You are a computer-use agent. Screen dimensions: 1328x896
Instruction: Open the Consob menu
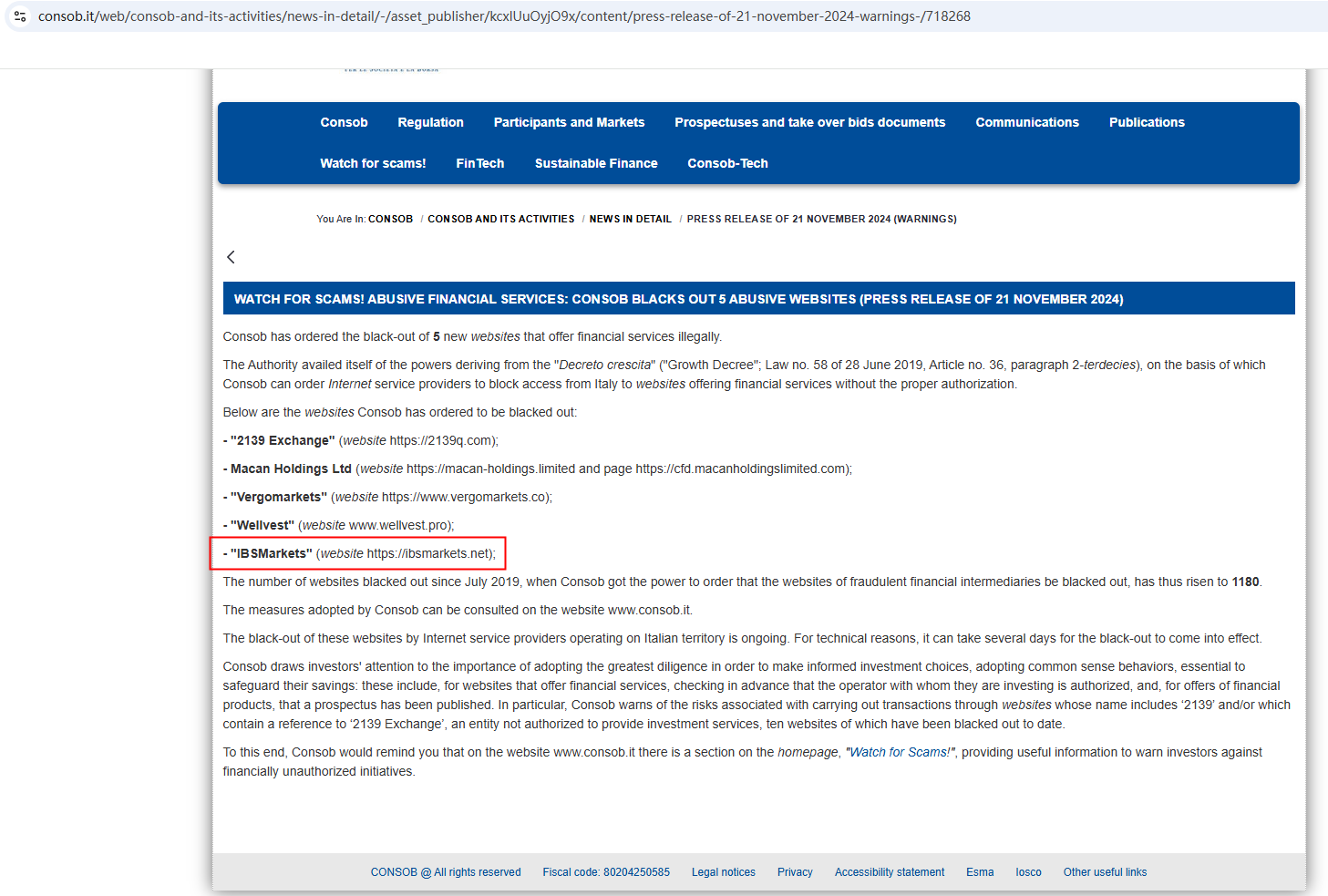[344, 122]
